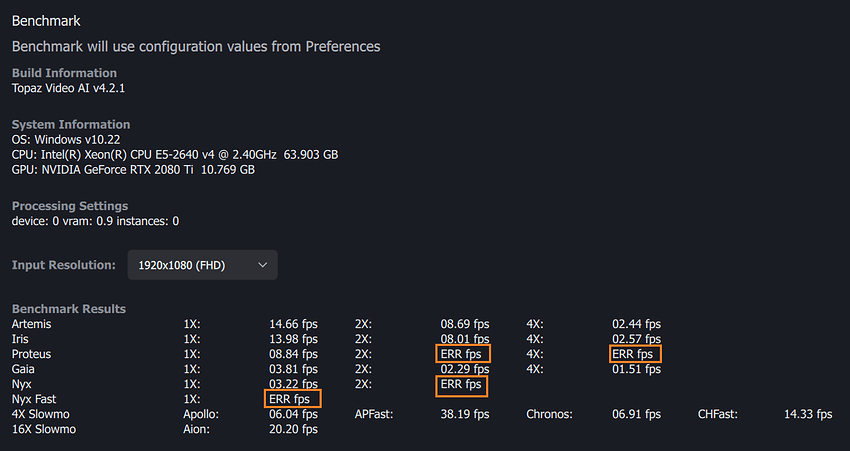
Task: Click the Nyx Fast 1X ERR fps result
Action: [x=293, y=399]
